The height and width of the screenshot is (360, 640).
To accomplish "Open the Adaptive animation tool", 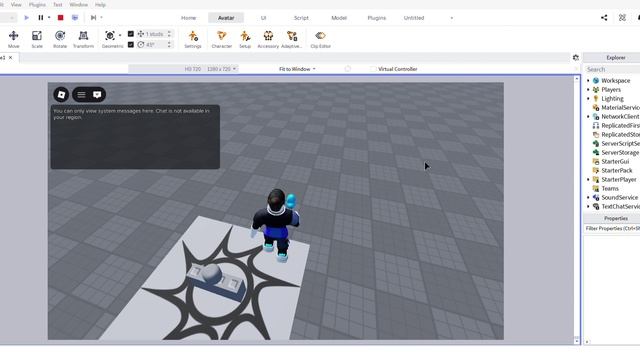I will [292, 39].
